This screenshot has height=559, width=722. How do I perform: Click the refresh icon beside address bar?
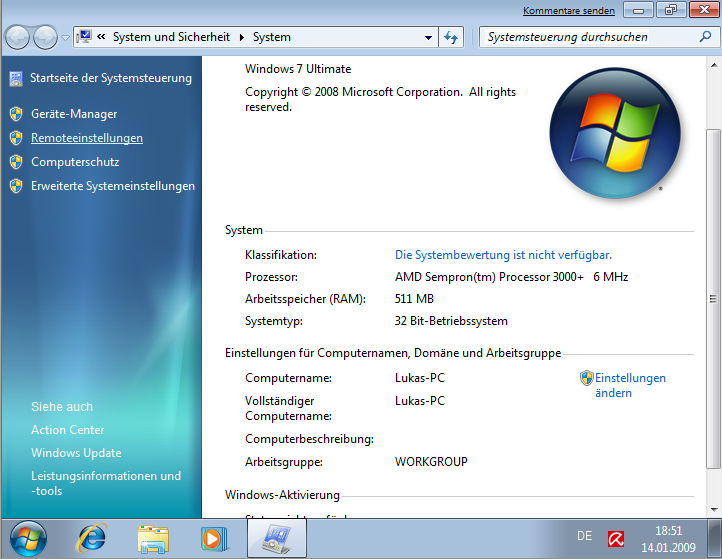click(451, 37)
